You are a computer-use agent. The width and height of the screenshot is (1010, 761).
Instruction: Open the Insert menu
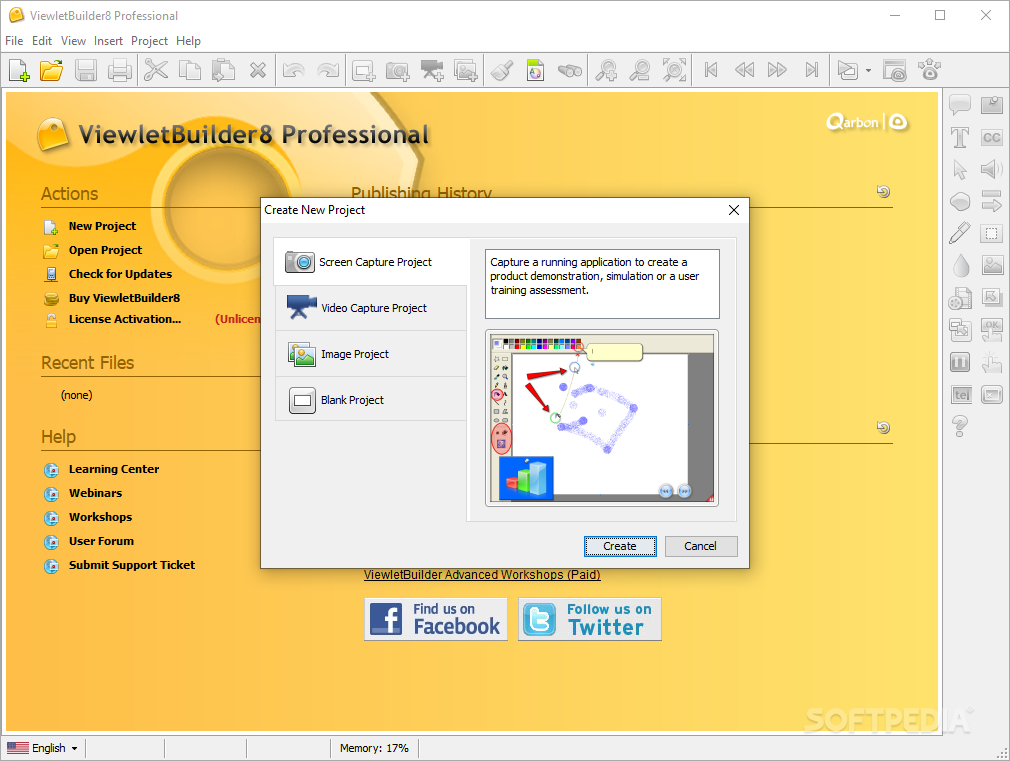108,41
